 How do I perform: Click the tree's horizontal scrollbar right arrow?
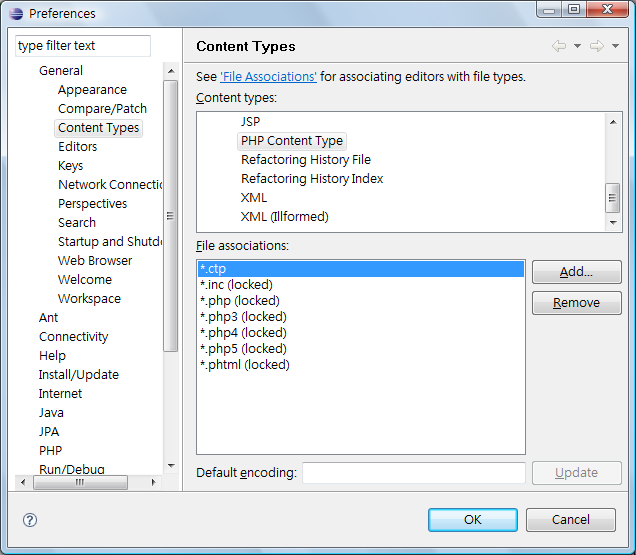tap(154, 482)
